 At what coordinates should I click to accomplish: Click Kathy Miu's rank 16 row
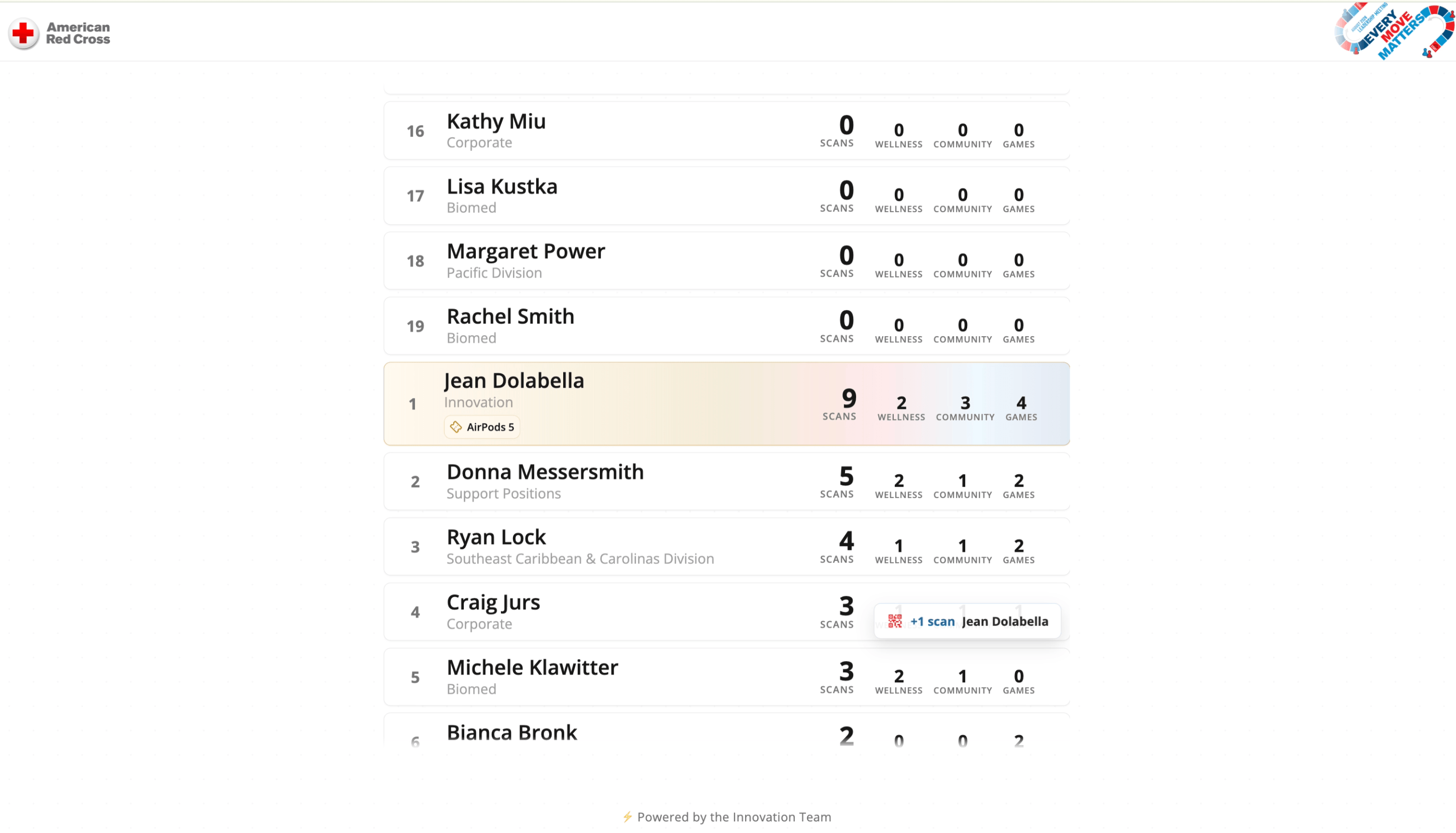tap(726, 131)
